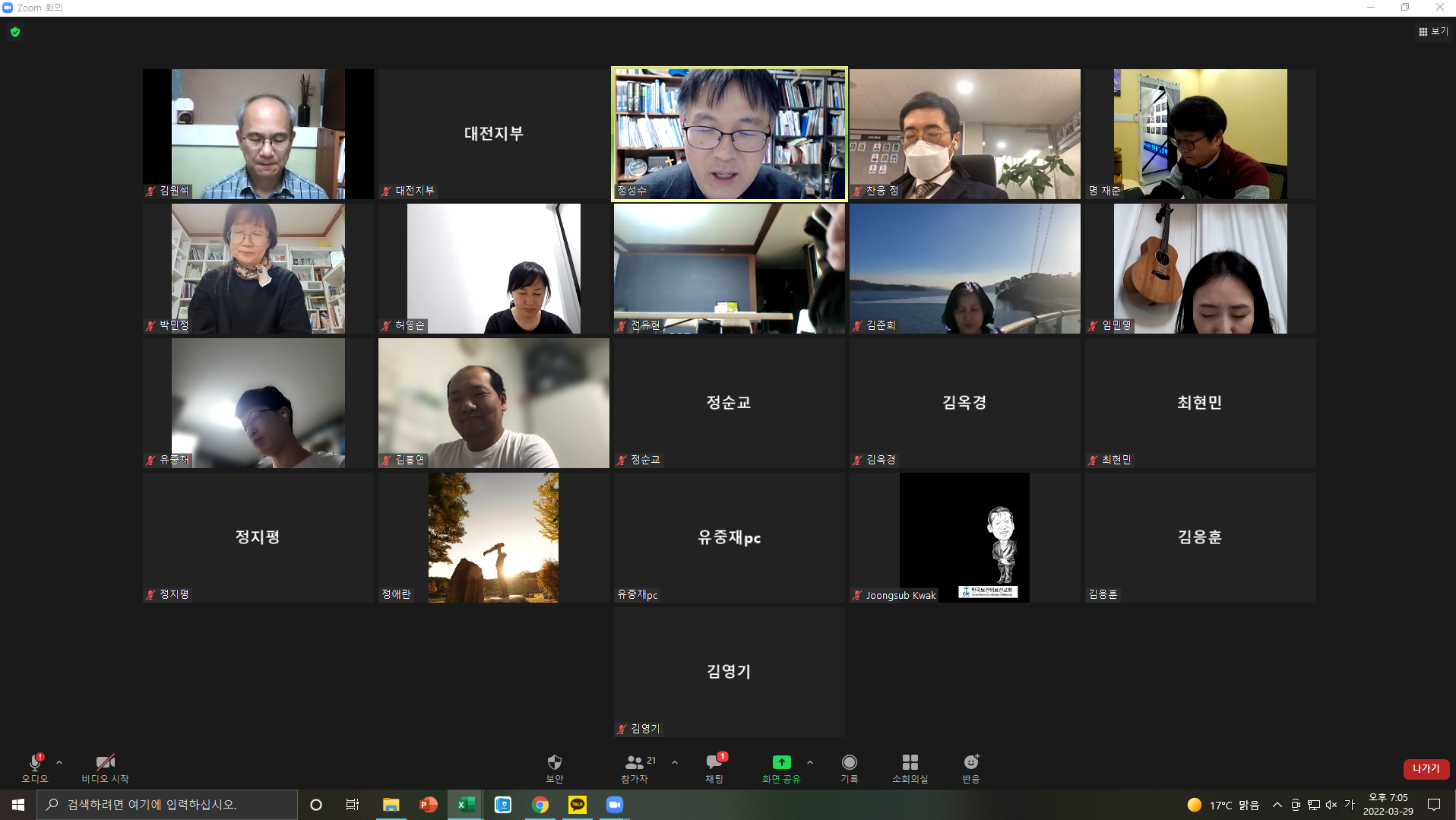Select the 김옥경 participant tile
Viewport: 1456px width, 820px height.
(965, 403)
